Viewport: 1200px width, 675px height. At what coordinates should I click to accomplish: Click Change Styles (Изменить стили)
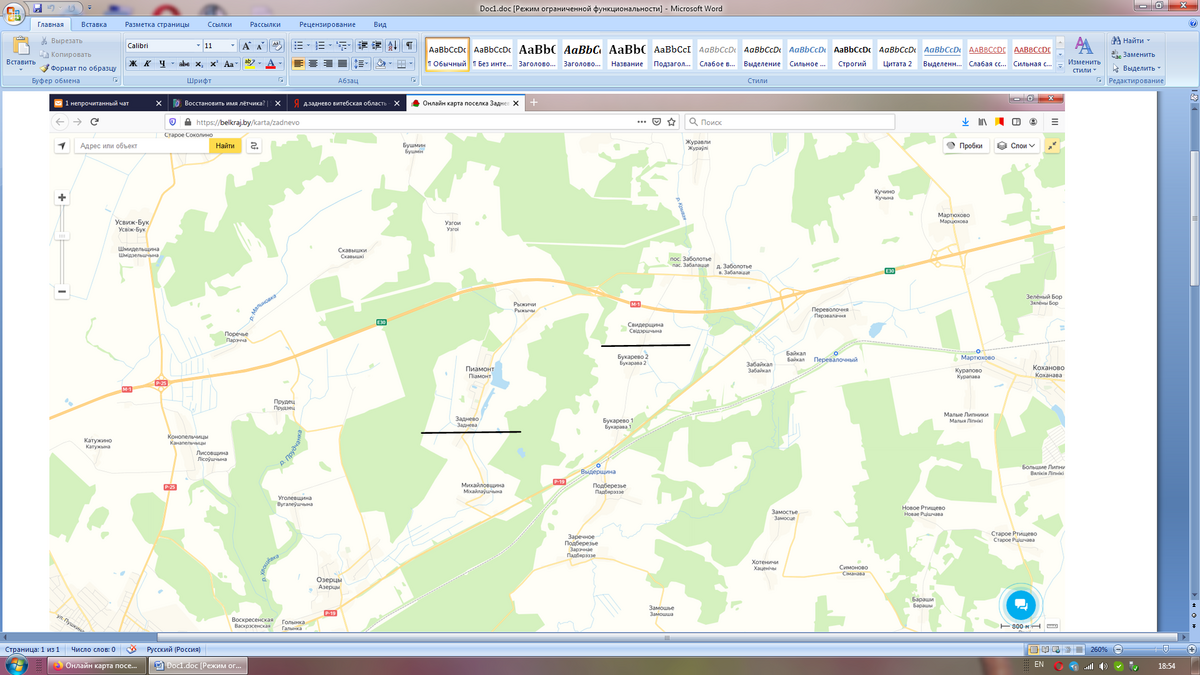pos(1084,55)
